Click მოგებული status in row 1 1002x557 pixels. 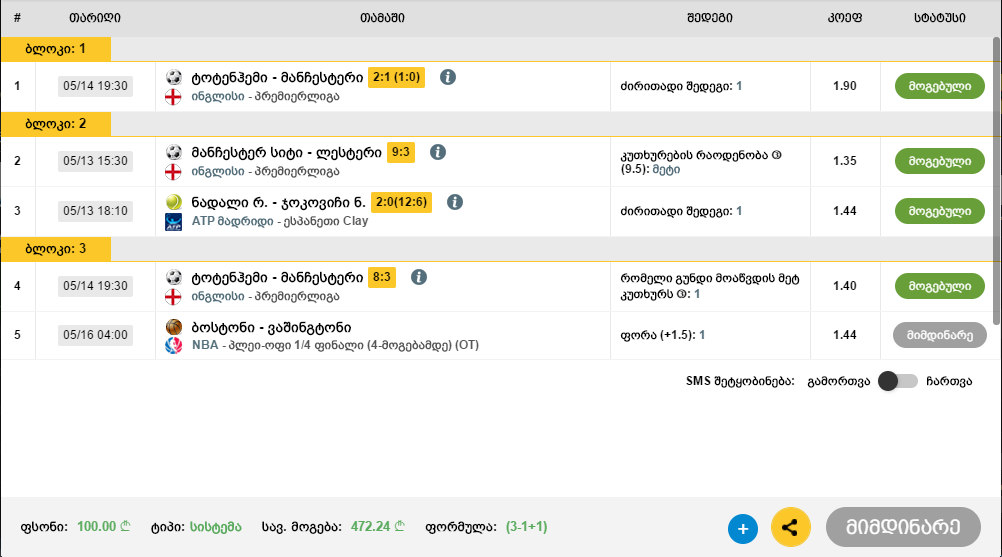[x=939, y=86]
